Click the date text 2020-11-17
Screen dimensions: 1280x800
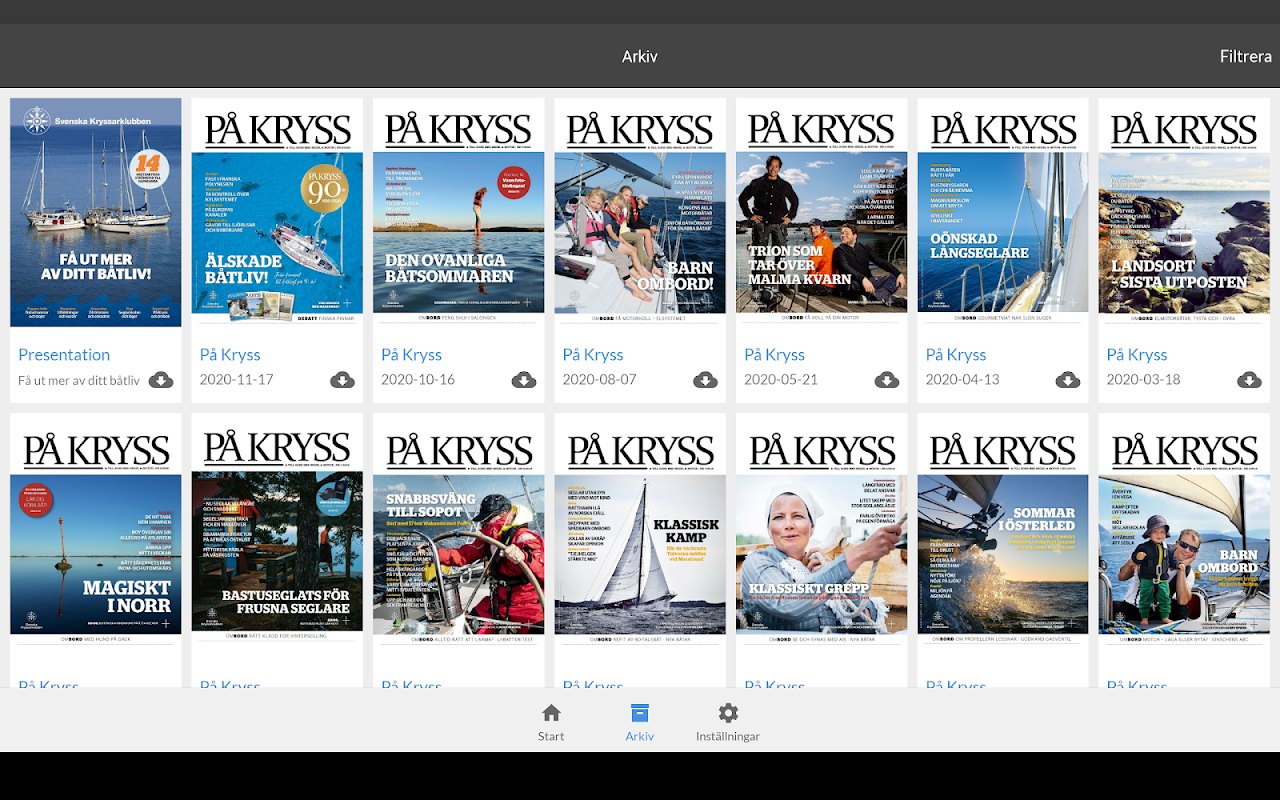coord(237,380)
